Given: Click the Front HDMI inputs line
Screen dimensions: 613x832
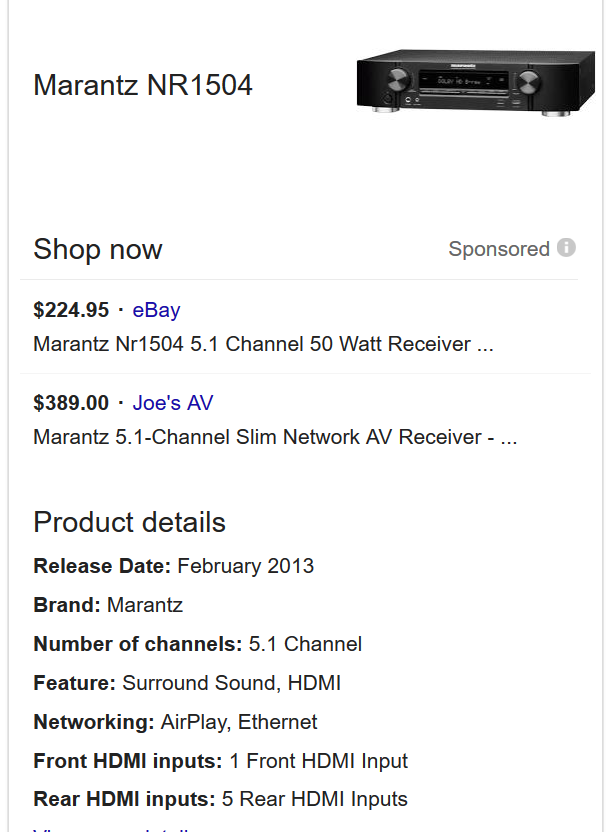Looking at the screenshot, I should point(220,761).
